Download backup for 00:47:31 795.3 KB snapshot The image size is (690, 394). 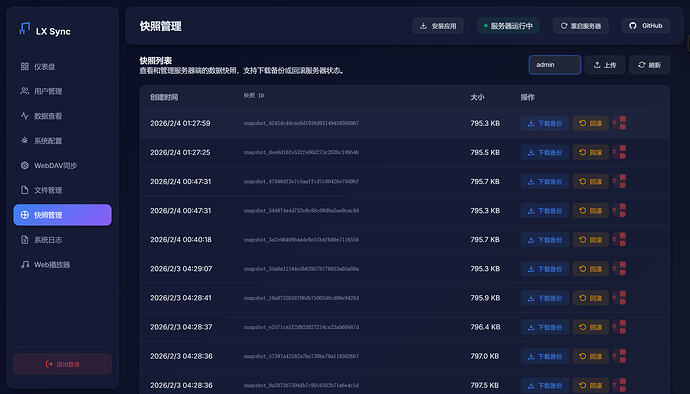pos(545,211)
